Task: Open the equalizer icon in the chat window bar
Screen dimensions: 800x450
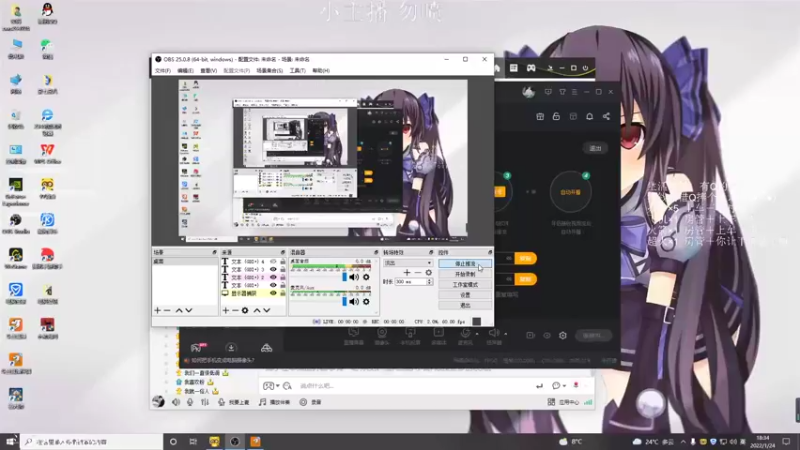Action: (x=205, y=403)
